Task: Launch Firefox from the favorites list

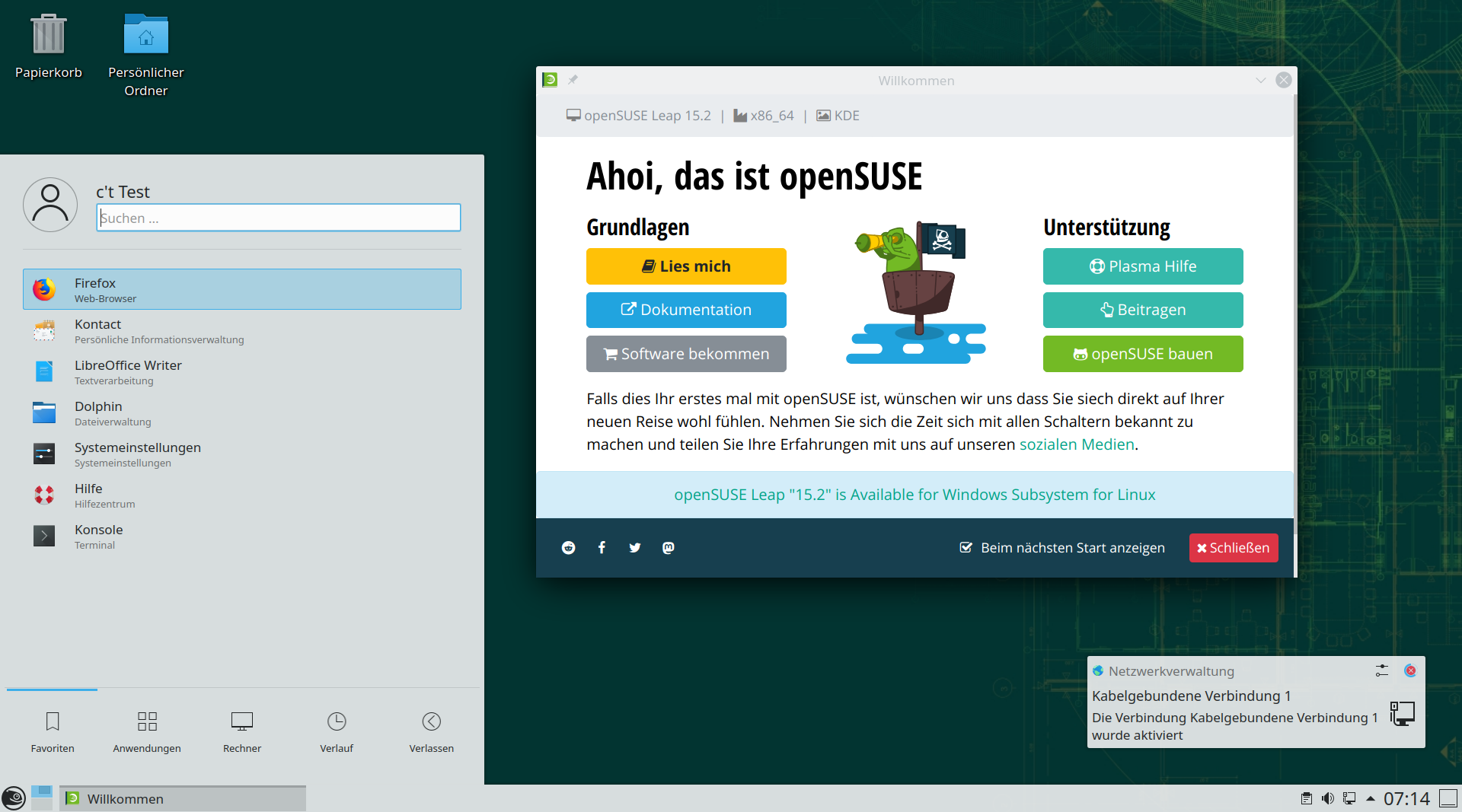Action: pos(242,289)
